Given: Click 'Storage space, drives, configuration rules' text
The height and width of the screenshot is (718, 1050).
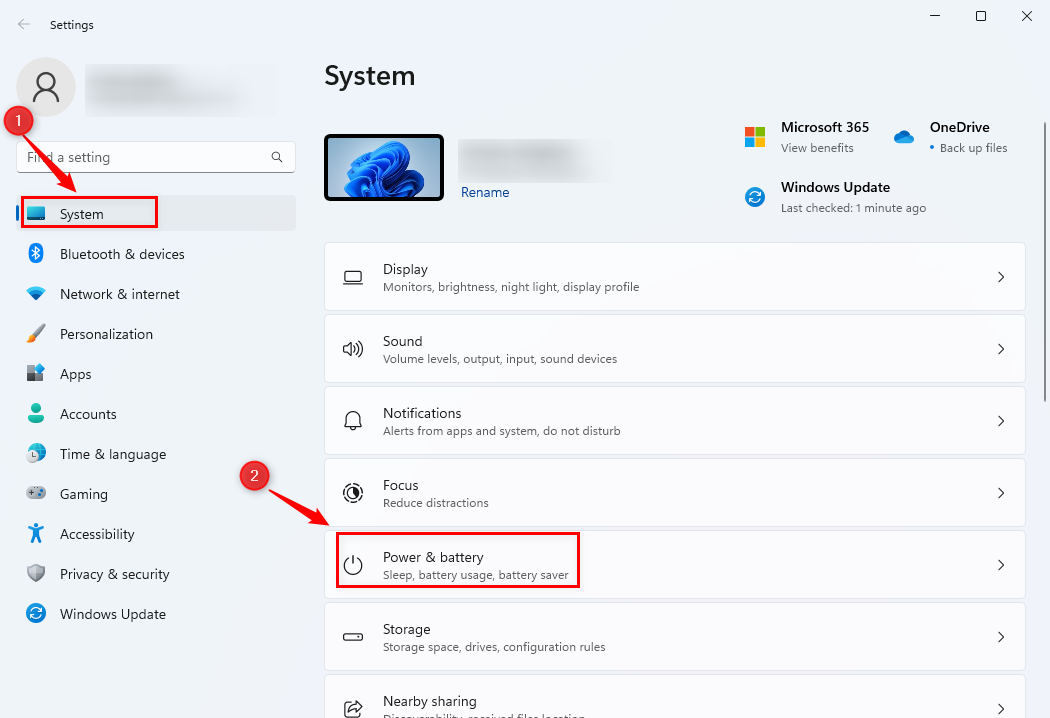Looking at the screenshot, I should 494,647.
